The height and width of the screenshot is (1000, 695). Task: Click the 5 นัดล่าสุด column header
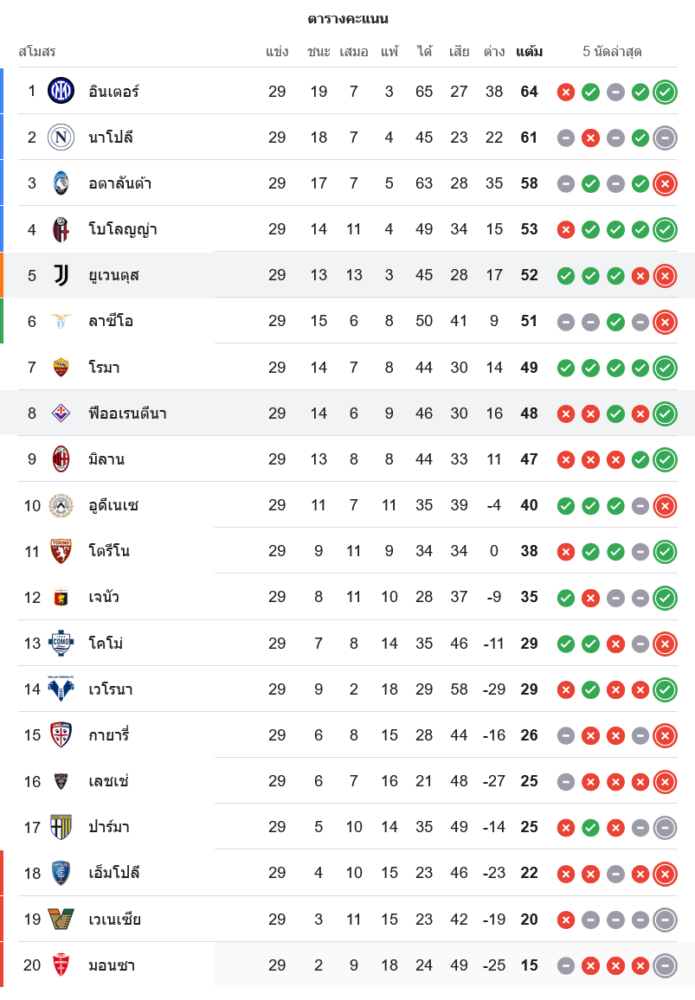tap(613, 51)
